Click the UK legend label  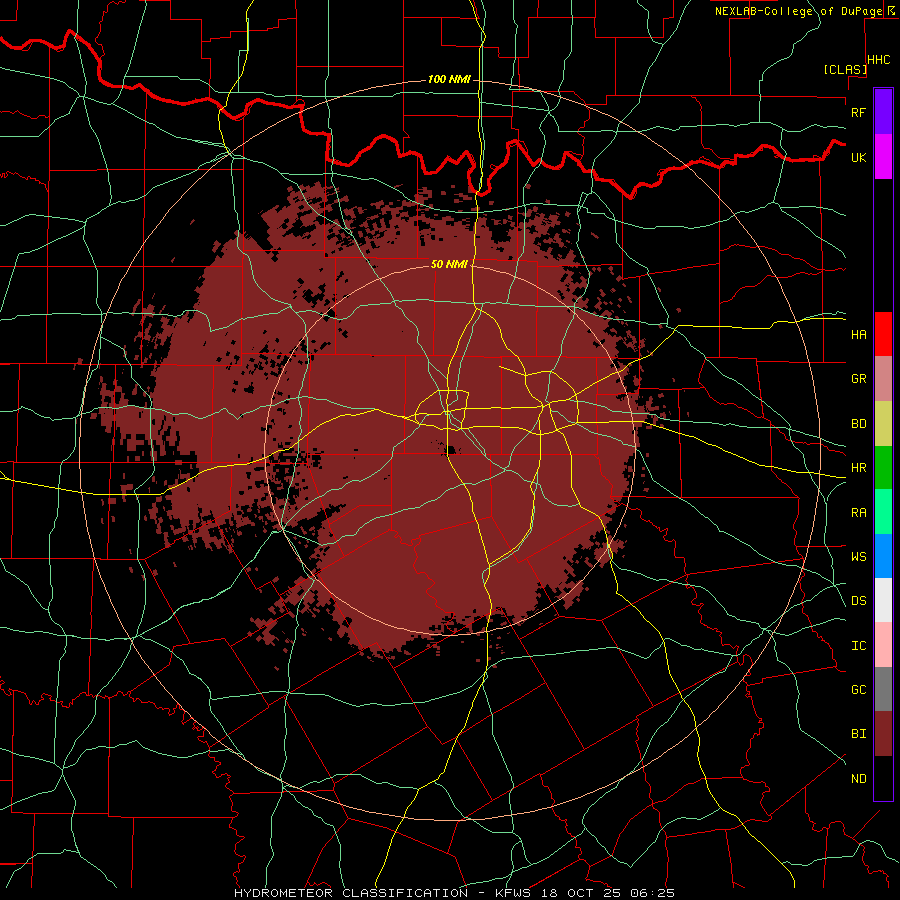(x=858, y=157)
